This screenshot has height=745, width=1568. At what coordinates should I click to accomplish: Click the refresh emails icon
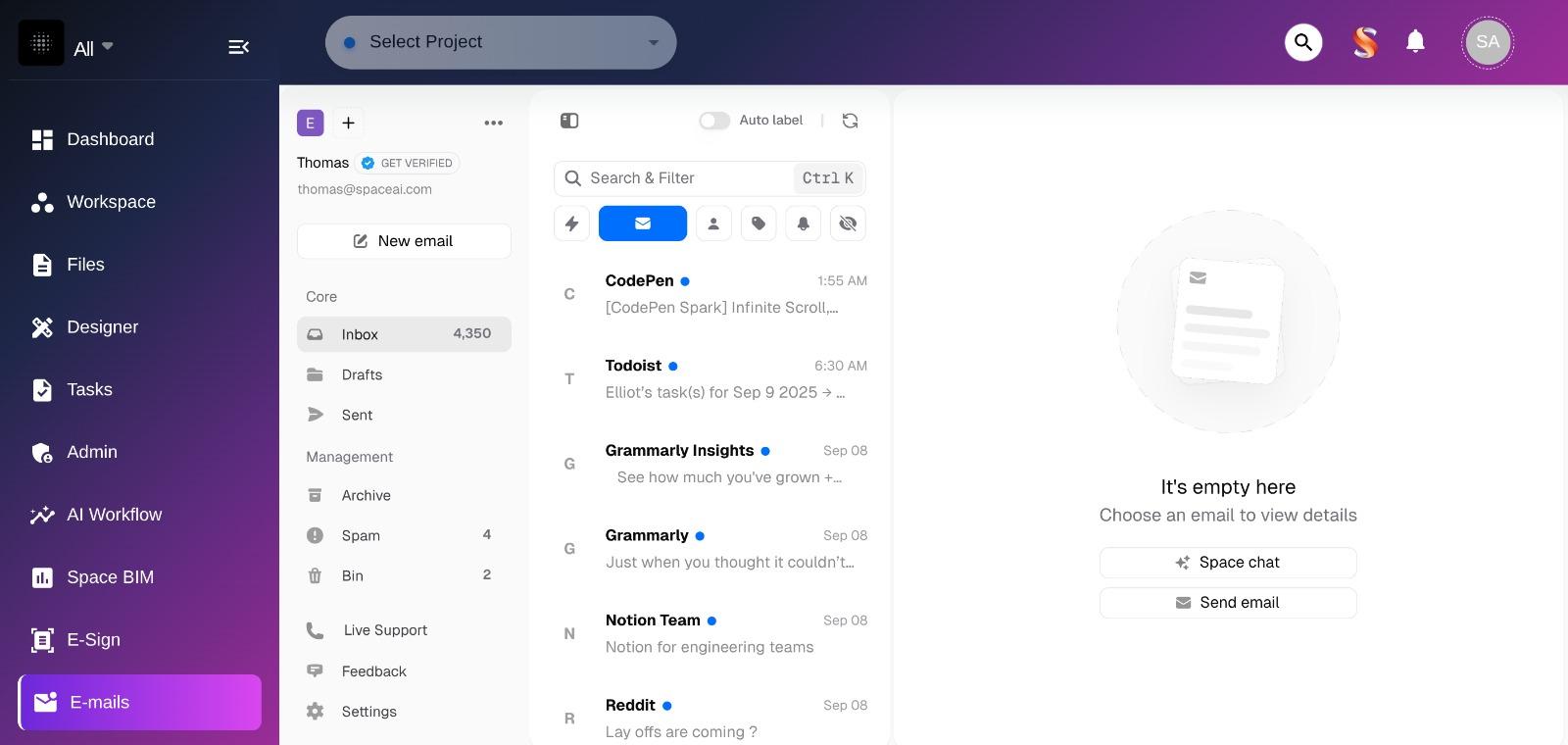(x=850, y=121)
